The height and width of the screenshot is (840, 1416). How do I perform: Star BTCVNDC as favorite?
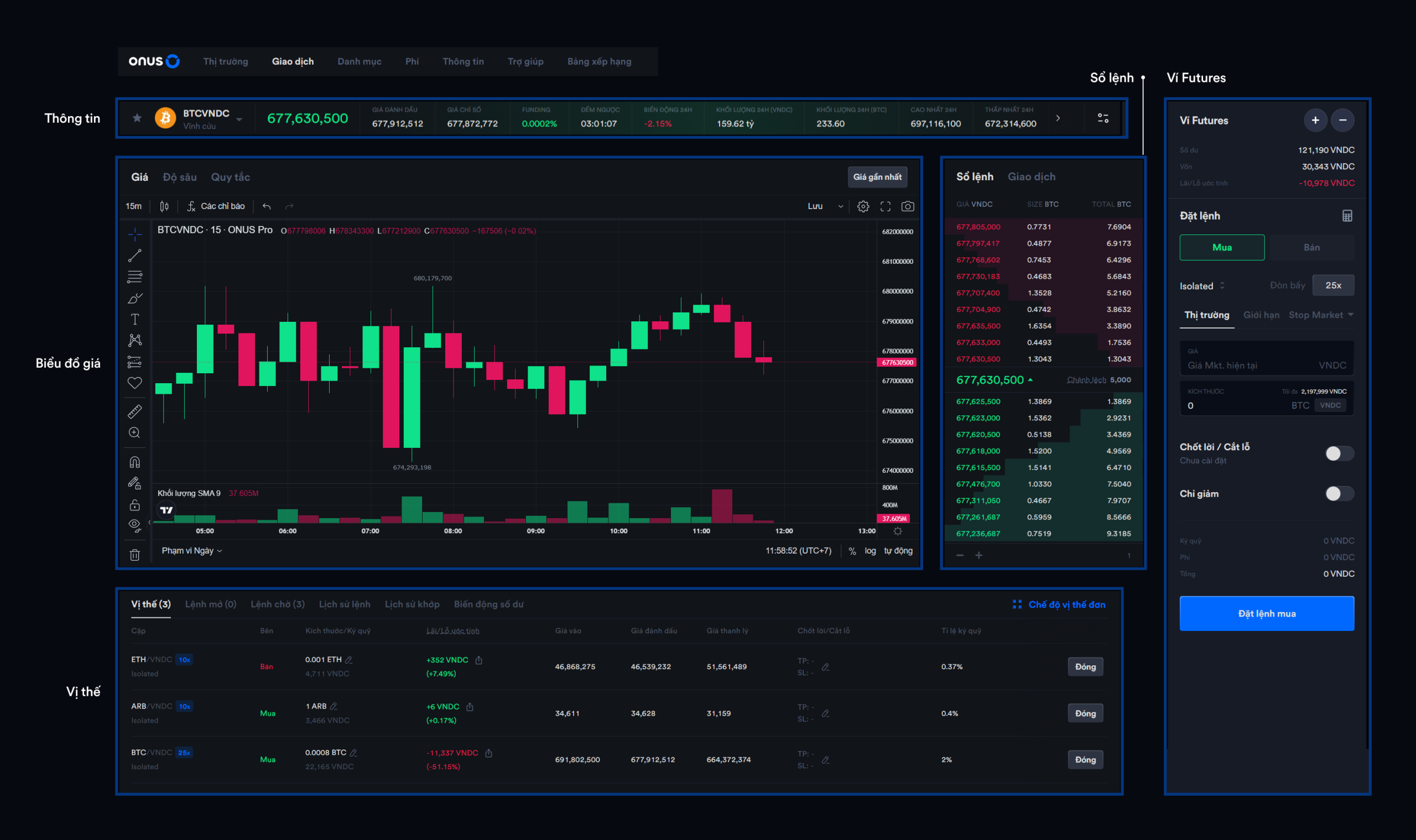[x=137, y=118]
